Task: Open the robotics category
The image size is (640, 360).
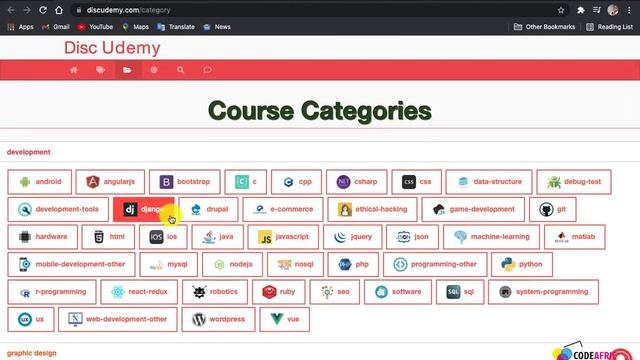Action: coord(215,292)
